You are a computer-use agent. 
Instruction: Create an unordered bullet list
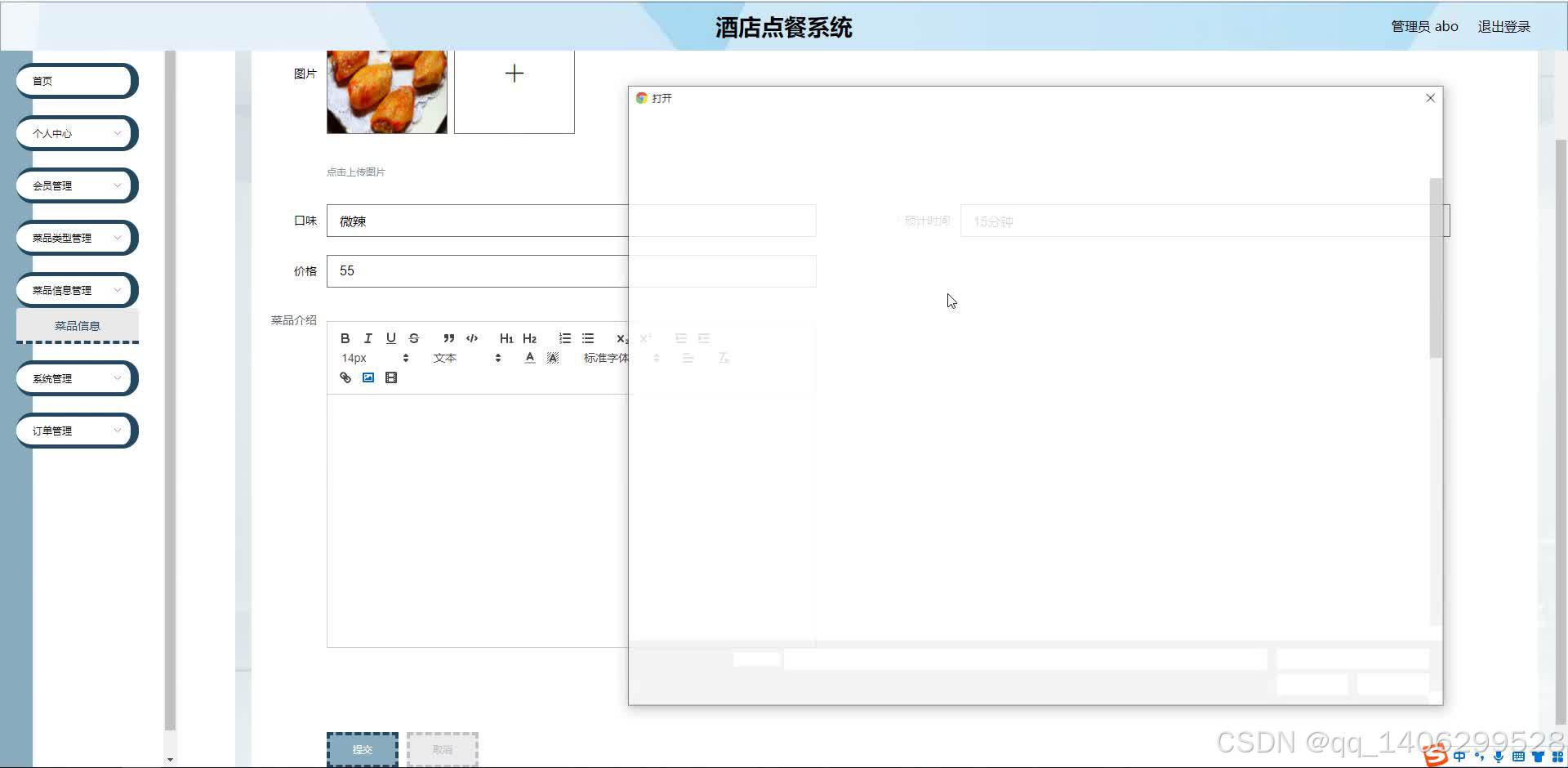coord(587,338)
